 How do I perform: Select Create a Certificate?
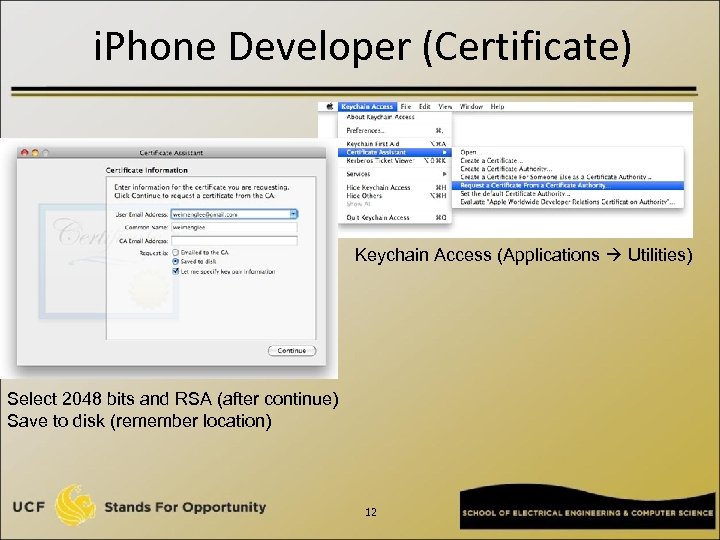(568, 161)
